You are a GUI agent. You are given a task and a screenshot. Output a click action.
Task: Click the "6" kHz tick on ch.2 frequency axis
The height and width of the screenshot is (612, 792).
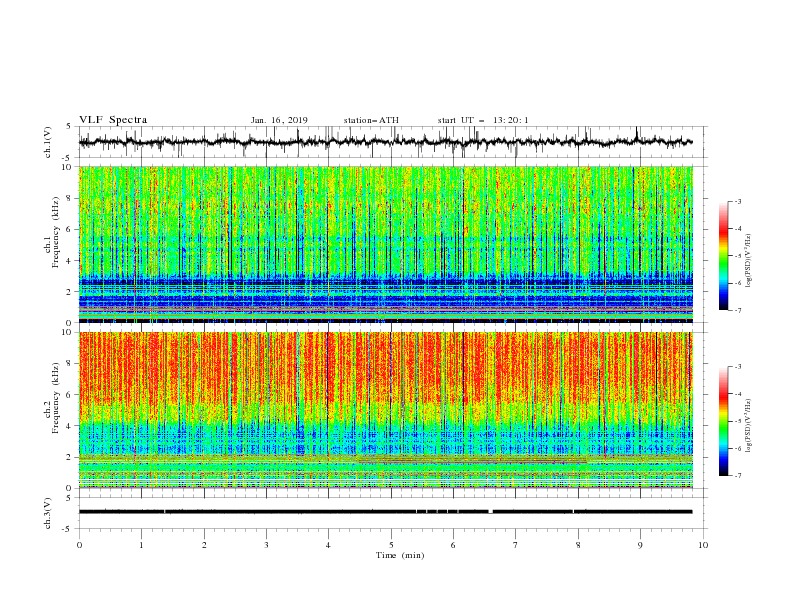pyautogui.click(x=70, y=395)
